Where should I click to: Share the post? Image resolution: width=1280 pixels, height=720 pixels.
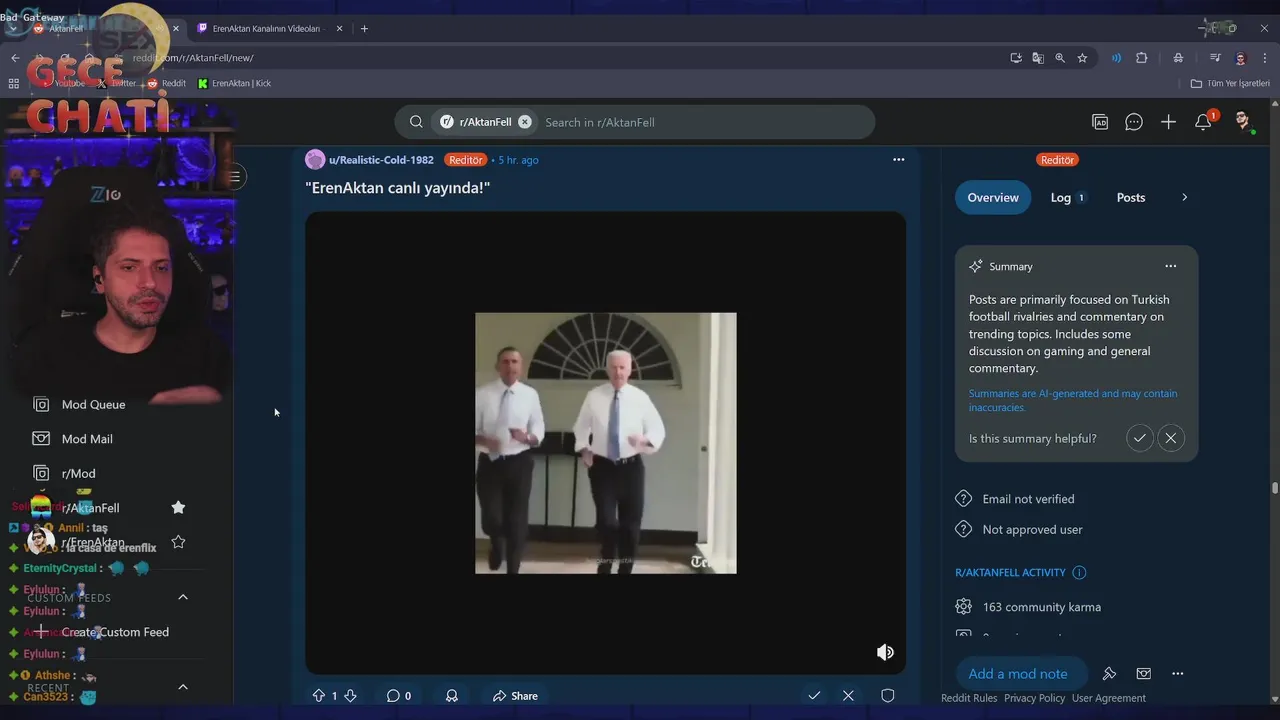pyautogui.click(x=515, y=696)
